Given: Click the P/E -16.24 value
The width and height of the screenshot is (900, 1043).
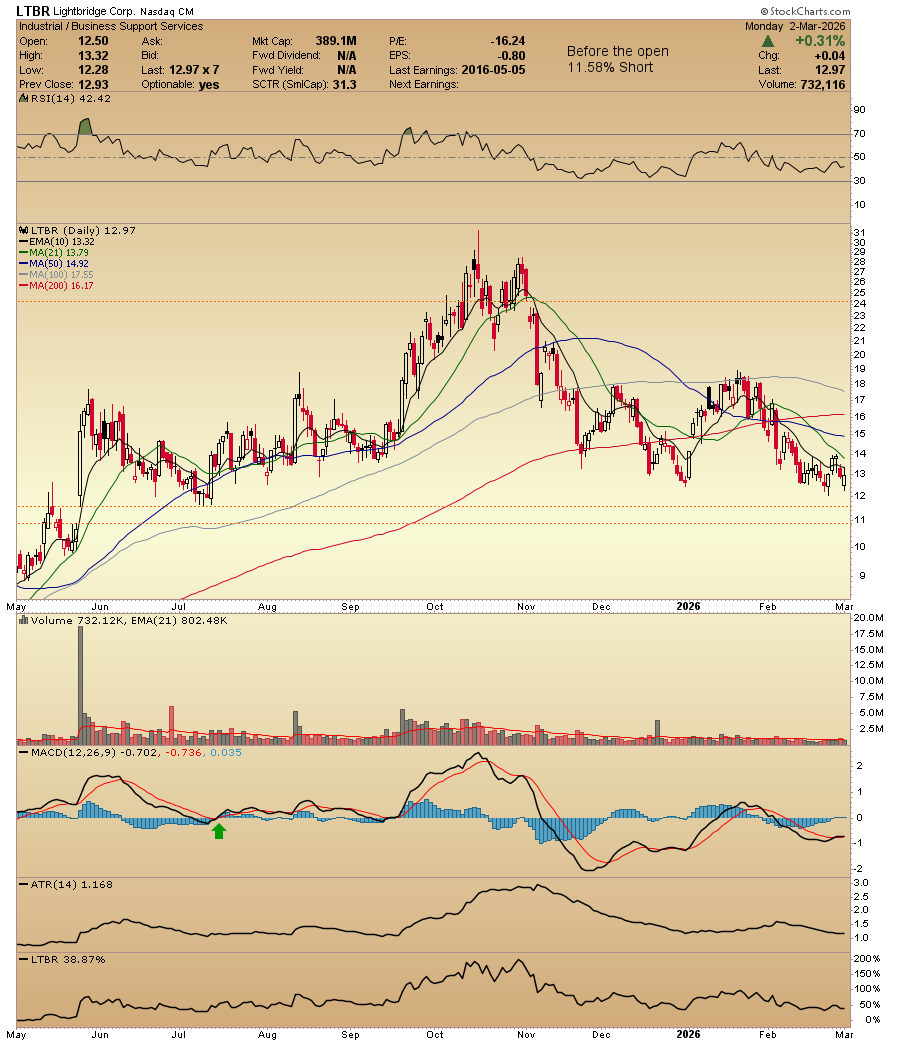Looking at the screenshot, I should pos(510,41).
